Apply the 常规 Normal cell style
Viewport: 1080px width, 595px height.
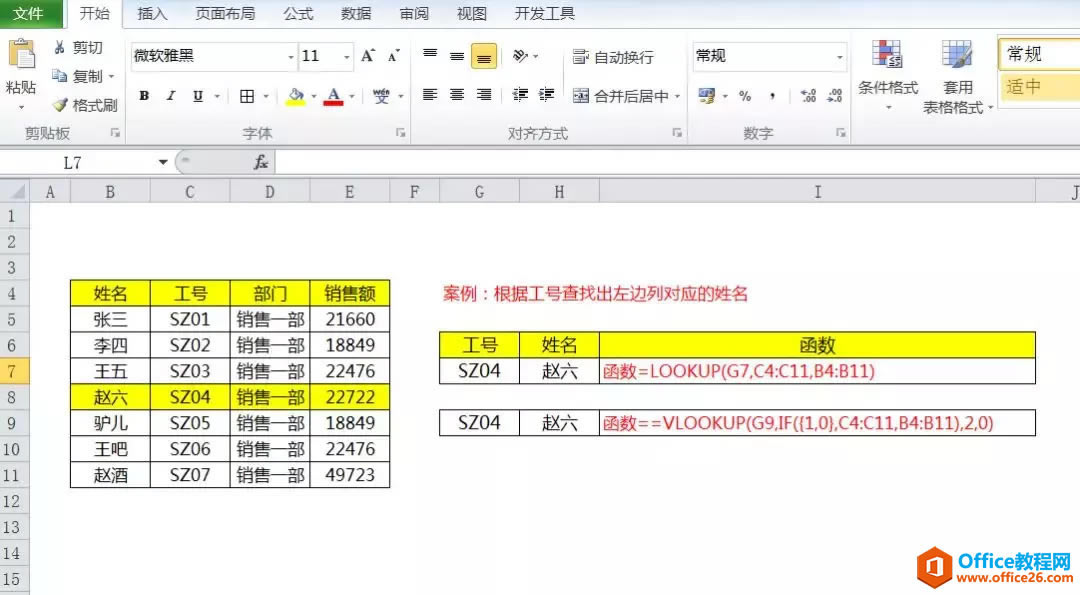coord(1039,54)
